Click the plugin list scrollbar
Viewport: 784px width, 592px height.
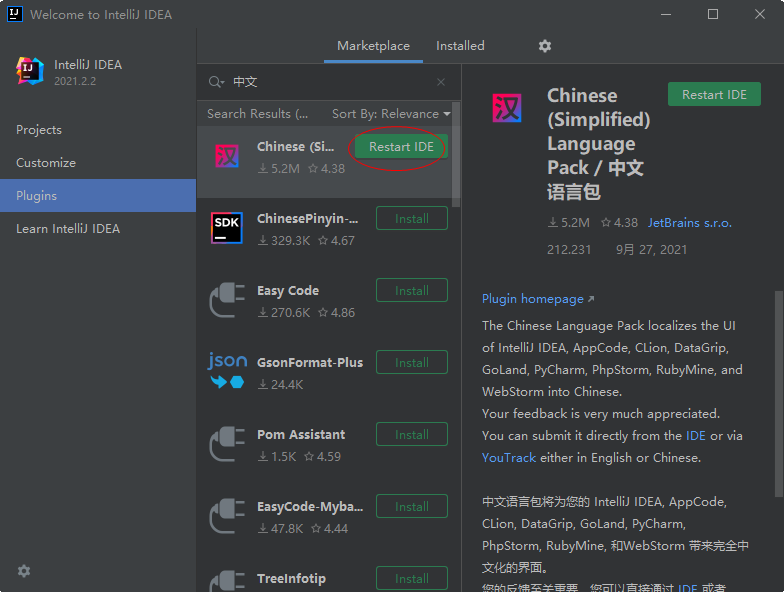point(456,154)
